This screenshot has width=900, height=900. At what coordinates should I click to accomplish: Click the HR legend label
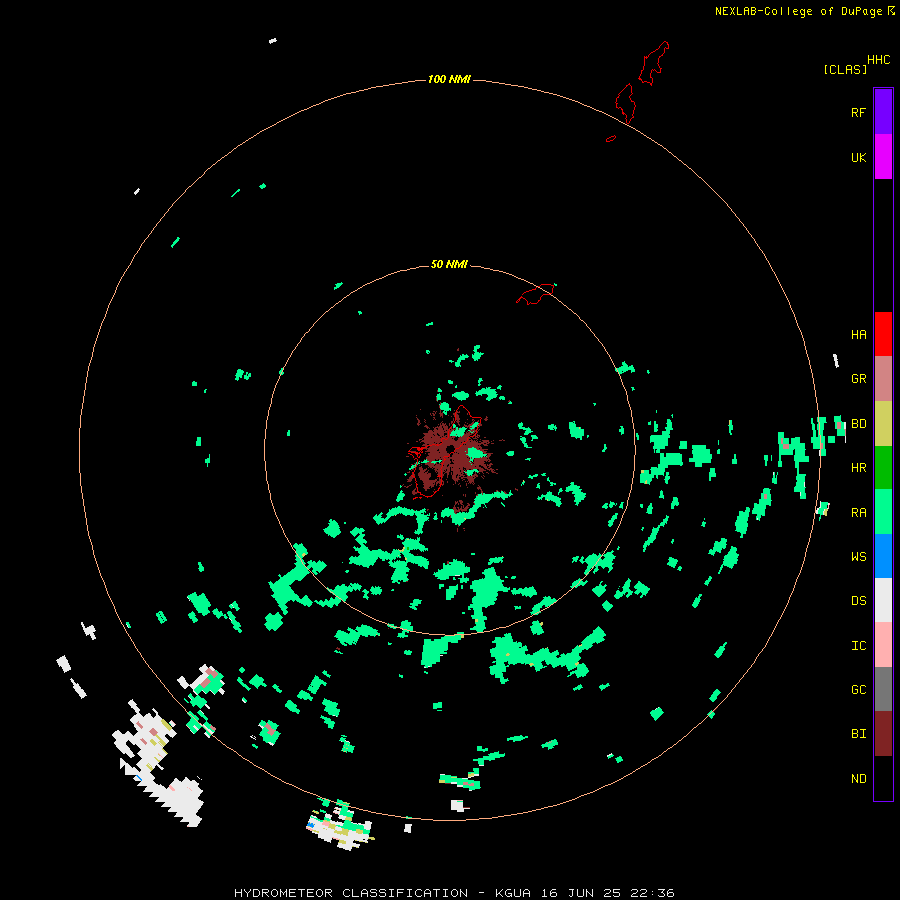tap(858, 468)
